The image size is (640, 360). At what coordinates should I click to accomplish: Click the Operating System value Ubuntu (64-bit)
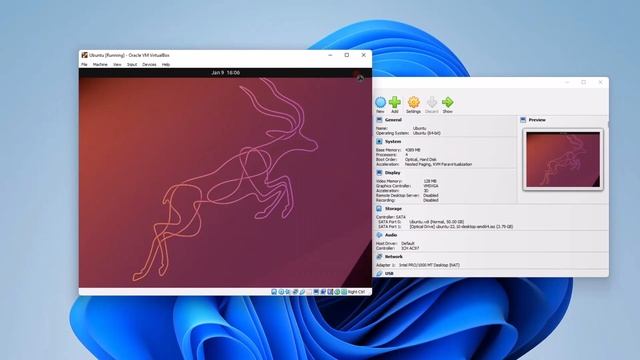427,133
